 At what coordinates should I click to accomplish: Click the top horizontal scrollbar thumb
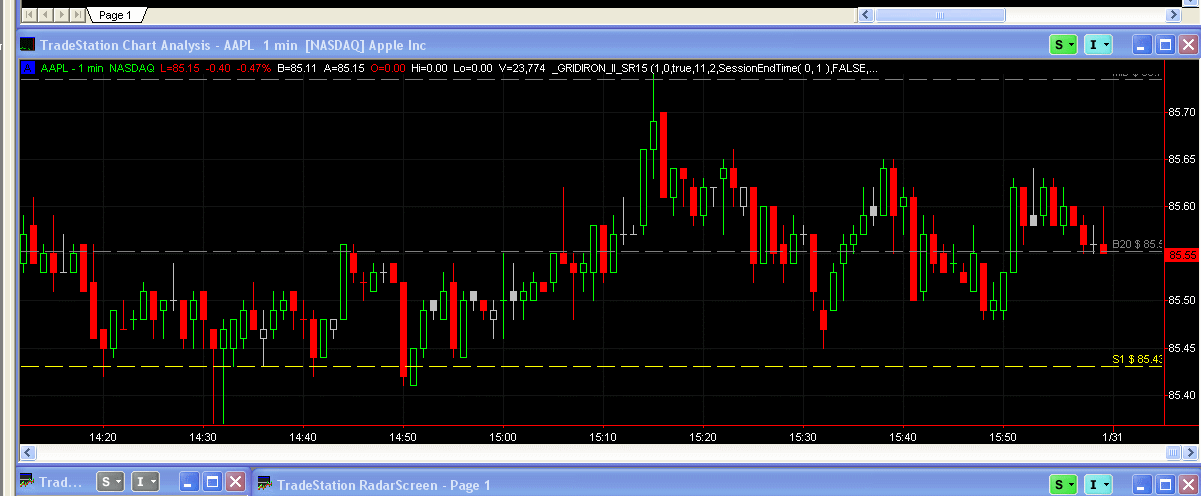[941, 15]
